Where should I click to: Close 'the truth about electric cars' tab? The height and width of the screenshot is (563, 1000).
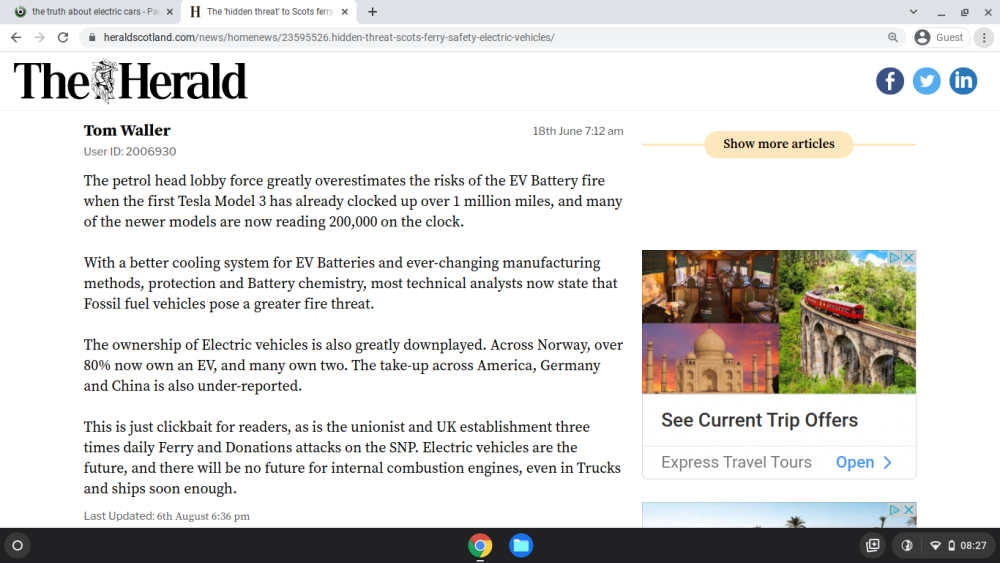170,11
